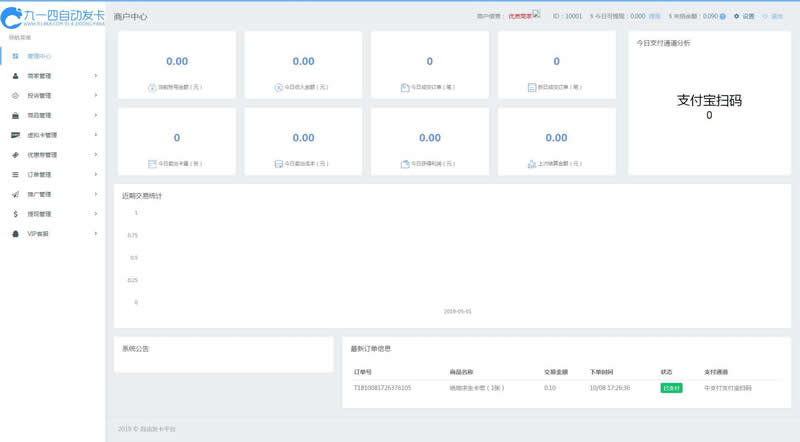800x442 pixels.
Task: Click the list icon for 订单管理
Action: click(15, 175)
